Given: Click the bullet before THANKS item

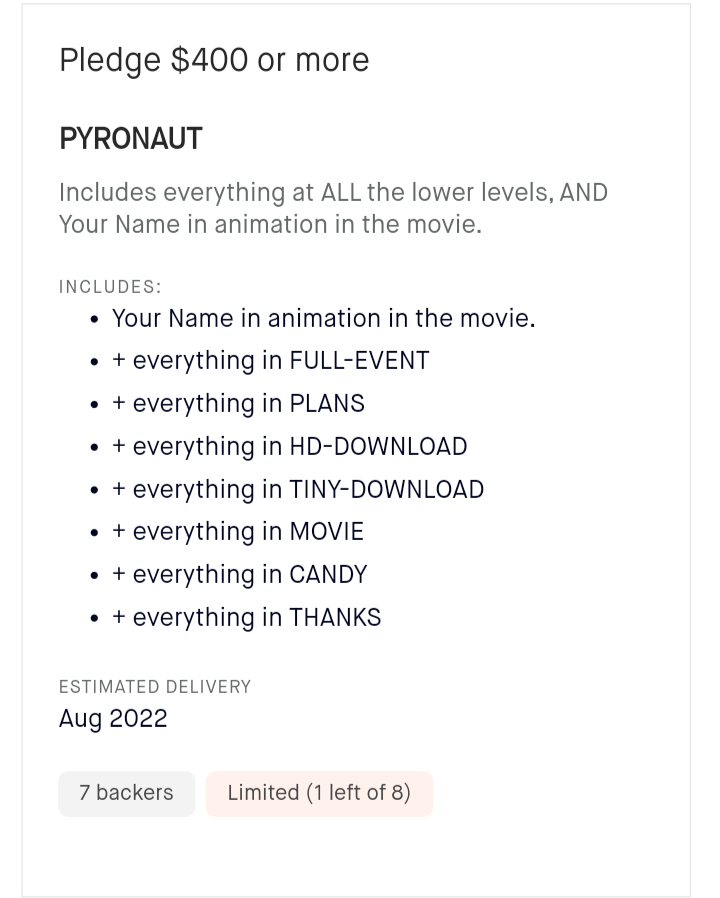Looking at the screenshot, I should pyautogui.click(x=95, y=619).
